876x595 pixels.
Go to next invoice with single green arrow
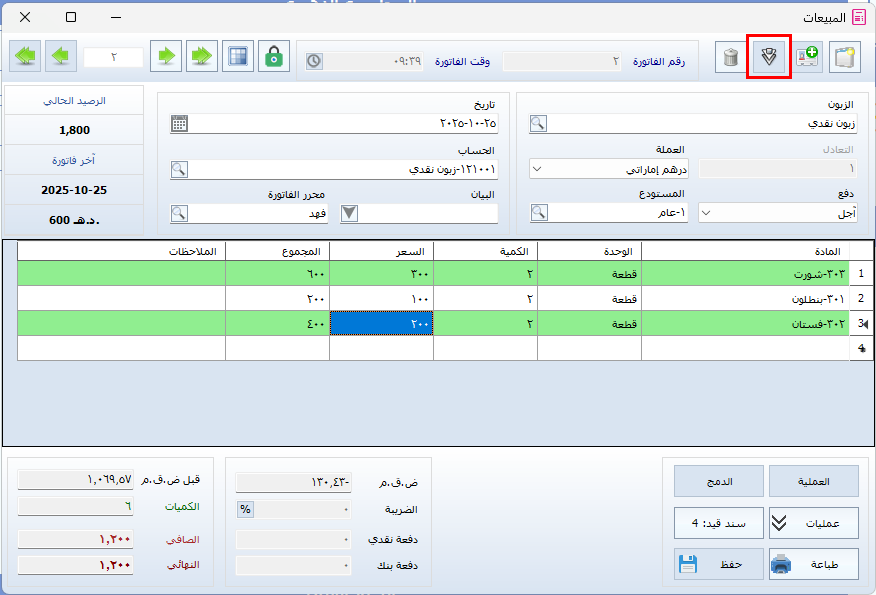click(166, 57)
